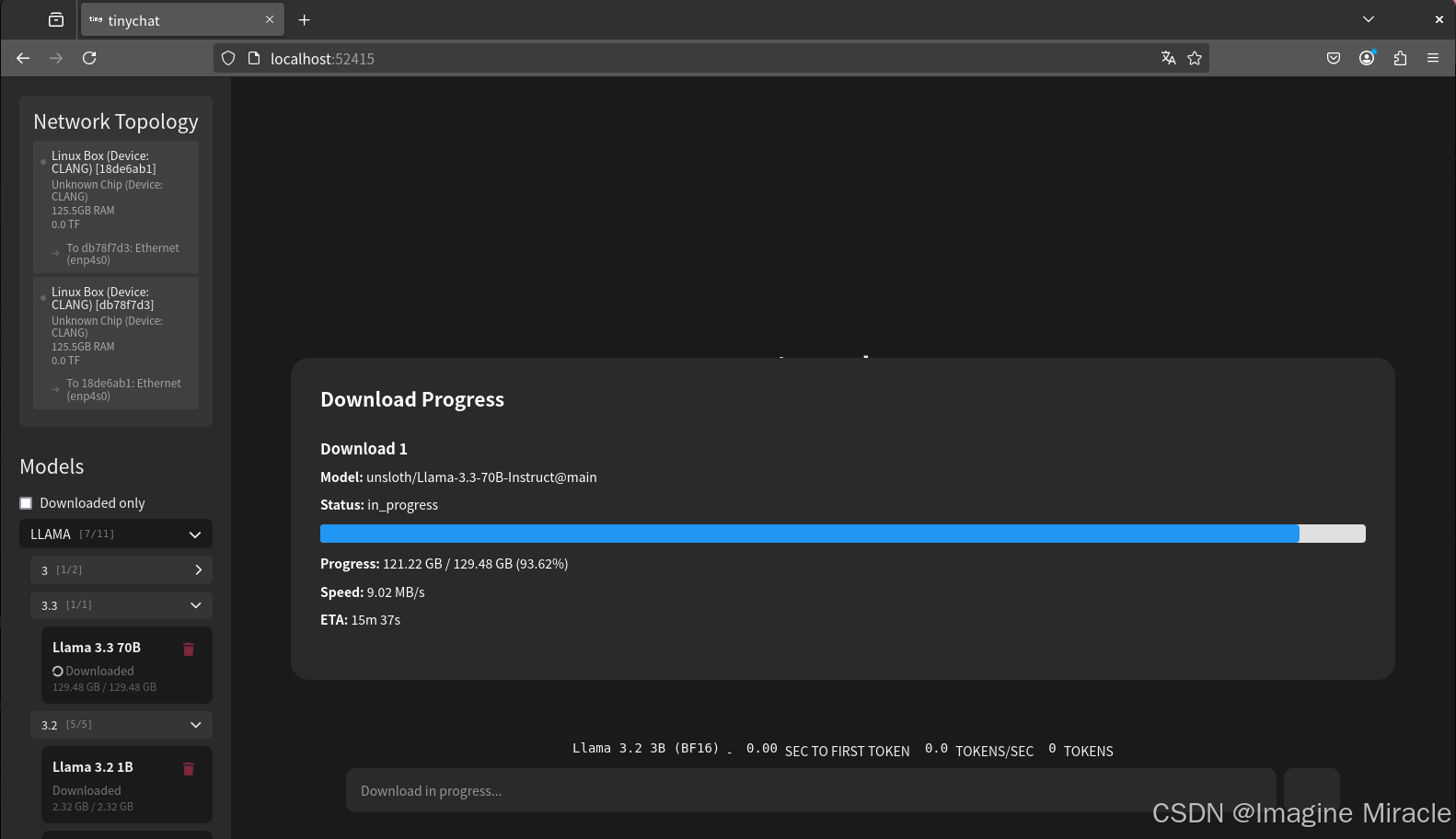Viewport: 1456px width, 839px height.
Task: List all tabs dropdown arrow
Action: (1369, 19)
